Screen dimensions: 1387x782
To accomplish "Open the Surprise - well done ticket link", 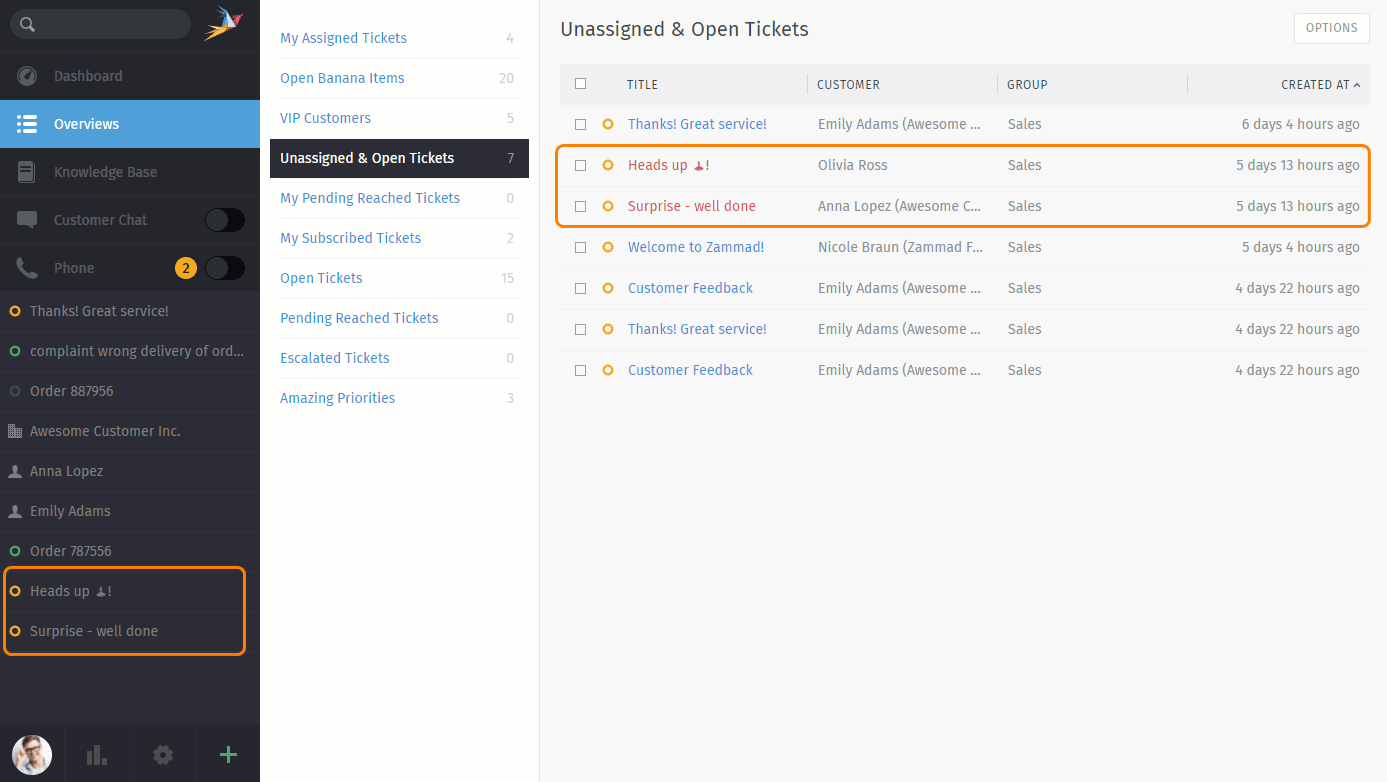I will click(x=691, y=206).
